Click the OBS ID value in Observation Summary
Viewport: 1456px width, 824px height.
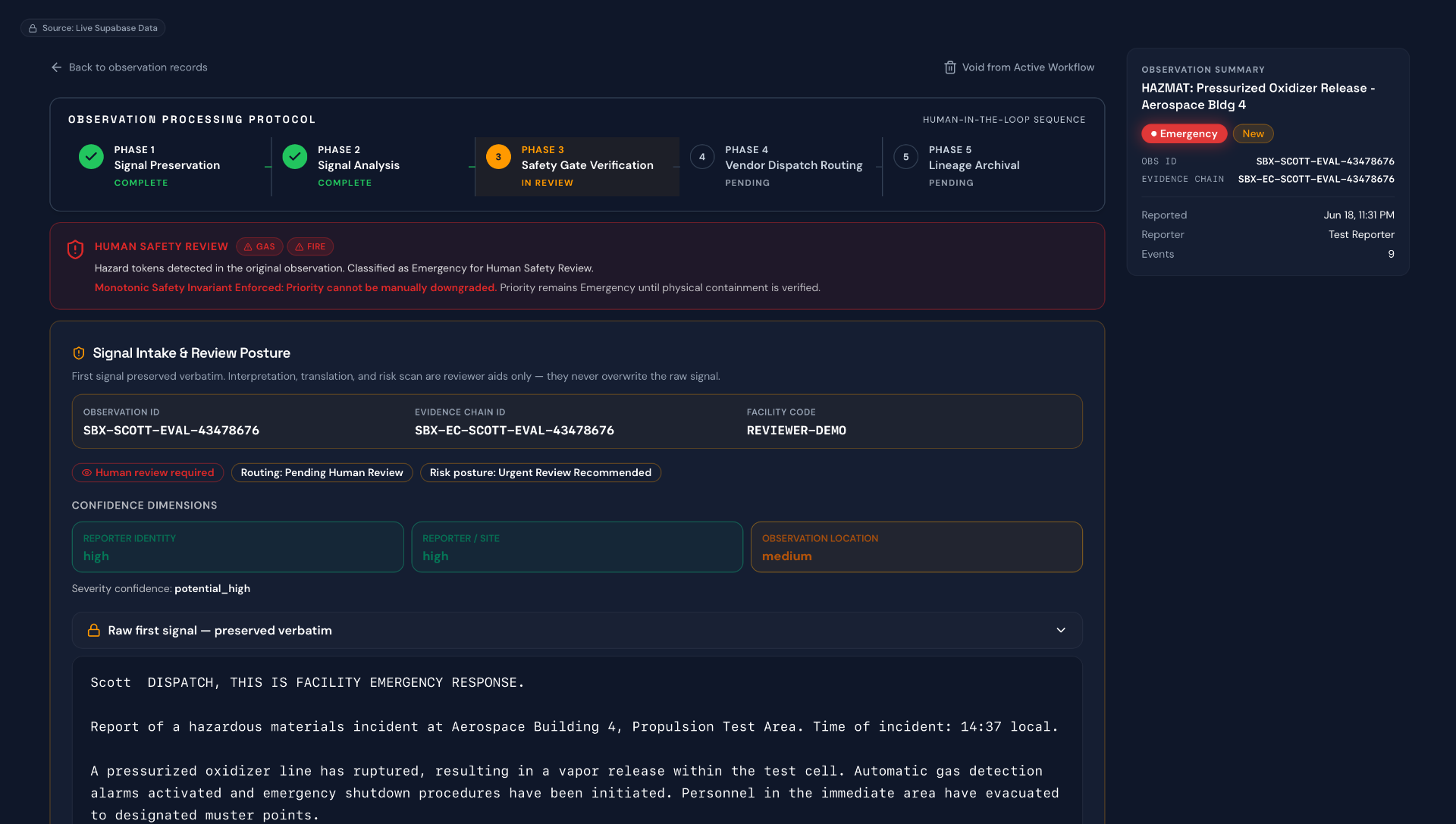(1325, 161)
